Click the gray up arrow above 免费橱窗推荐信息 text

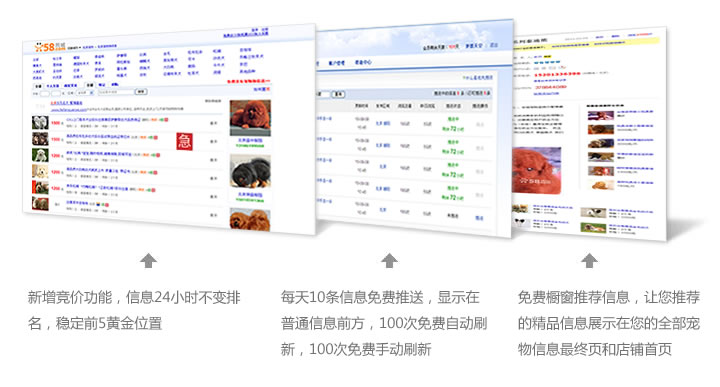coord(589,260)
